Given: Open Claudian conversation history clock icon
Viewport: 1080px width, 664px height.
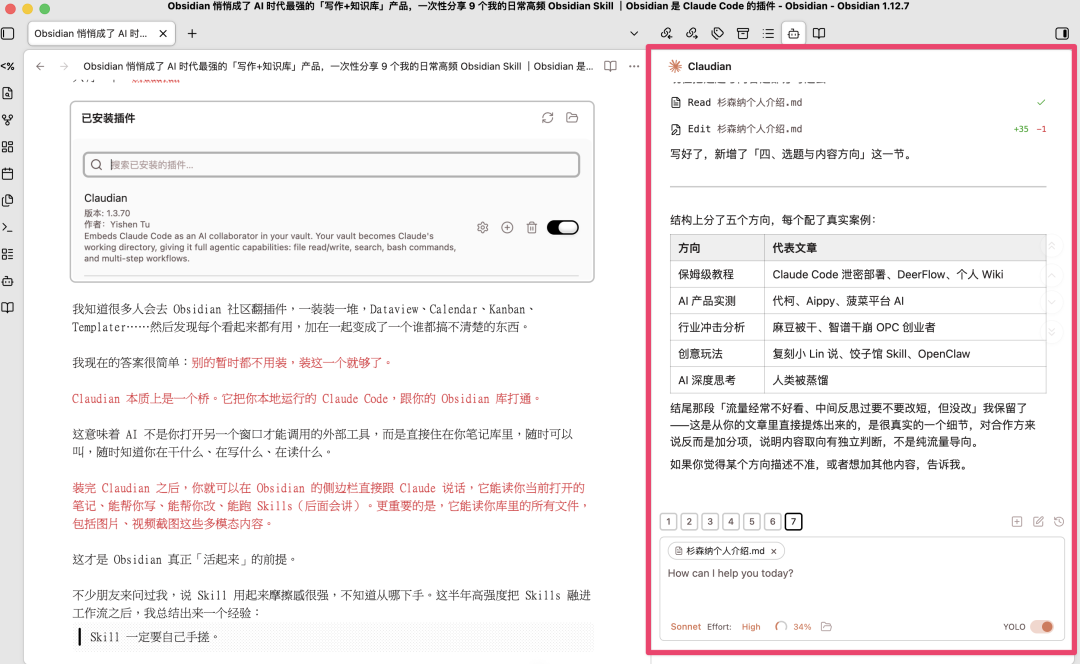Looking at the screenshot, I should point(1059,522).
